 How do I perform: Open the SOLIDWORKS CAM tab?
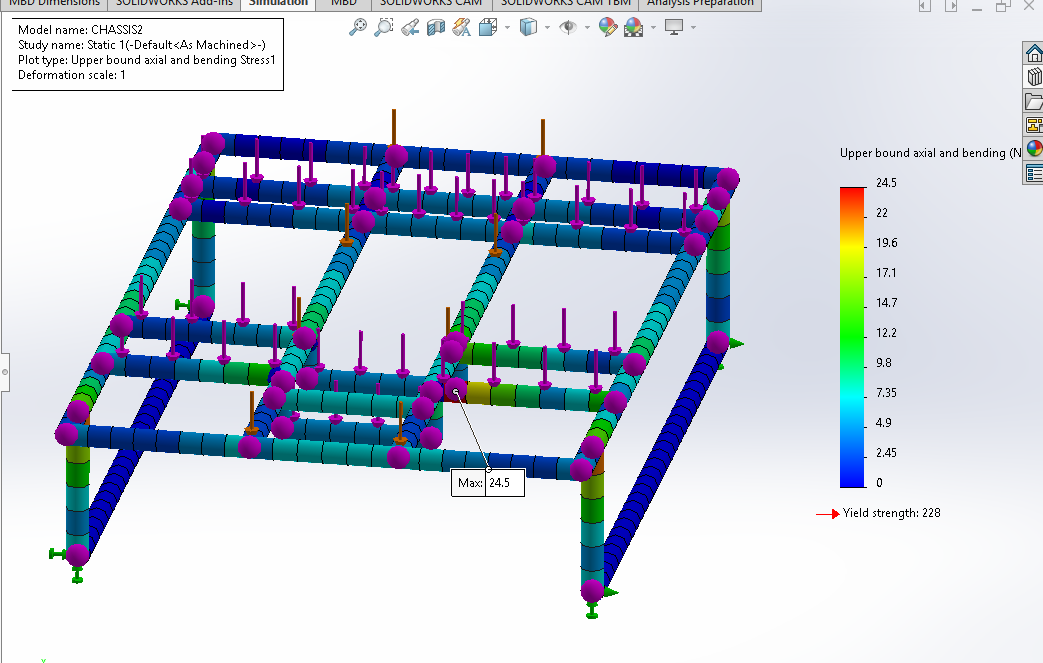pos(431,3)
